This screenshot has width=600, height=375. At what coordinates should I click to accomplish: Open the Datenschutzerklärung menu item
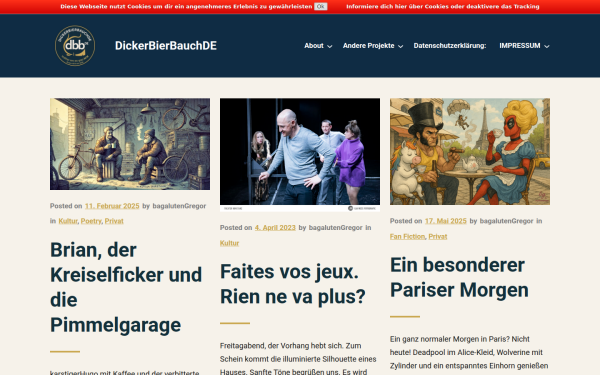(450, 46)
